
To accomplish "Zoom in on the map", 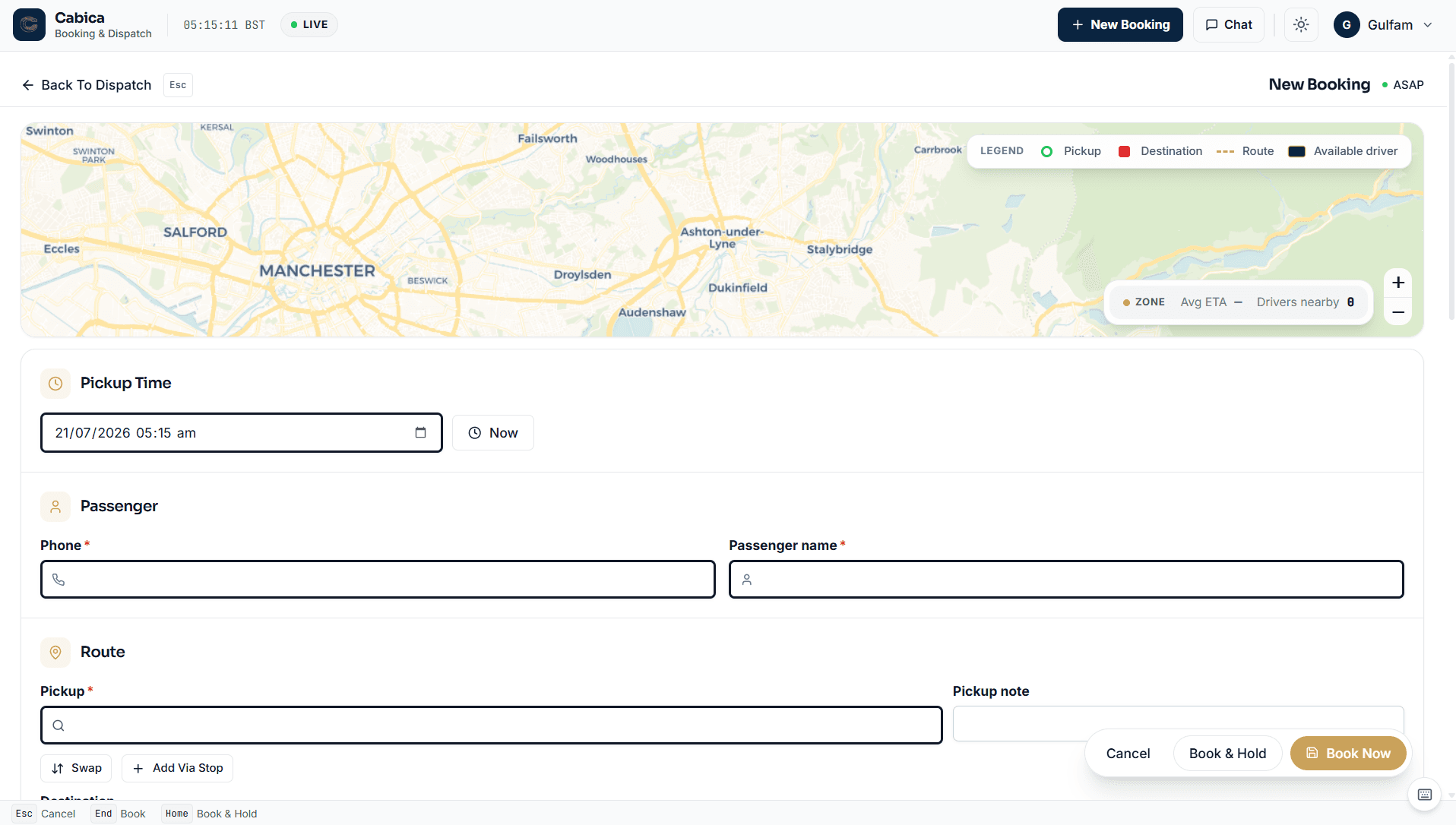I will 1398,283.
